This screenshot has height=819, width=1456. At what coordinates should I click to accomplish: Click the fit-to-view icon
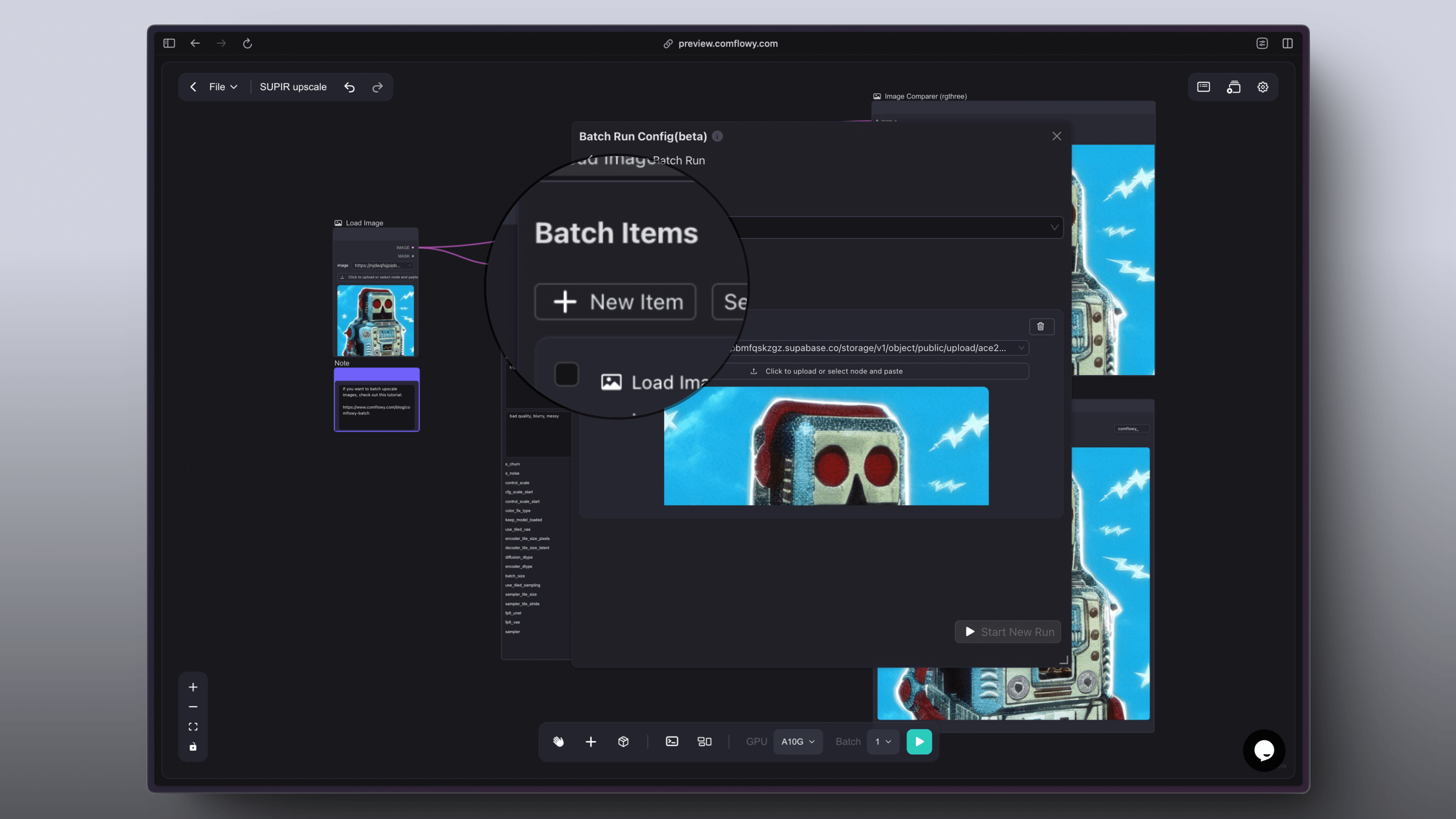(193, 727)
